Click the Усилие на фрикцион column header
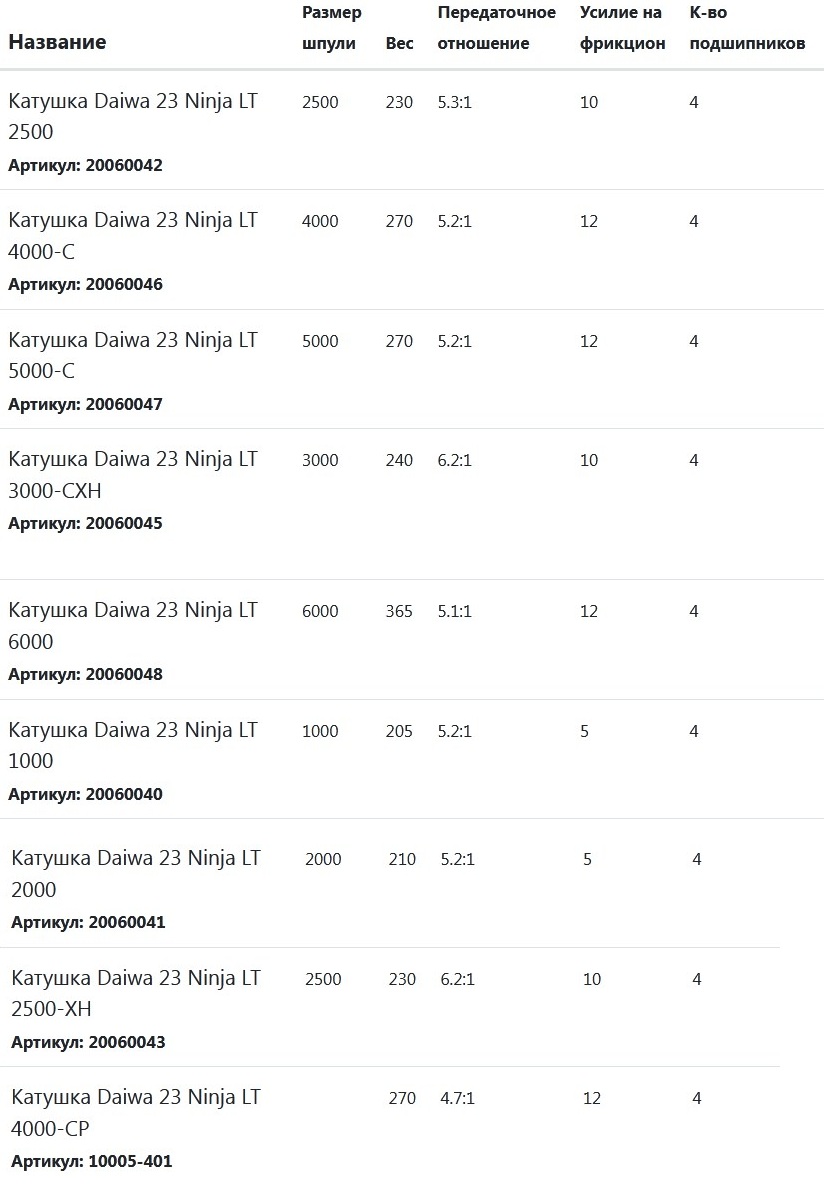Image resolution: width=832 pixels, height=1186 pixels. (x=622, y=28)
